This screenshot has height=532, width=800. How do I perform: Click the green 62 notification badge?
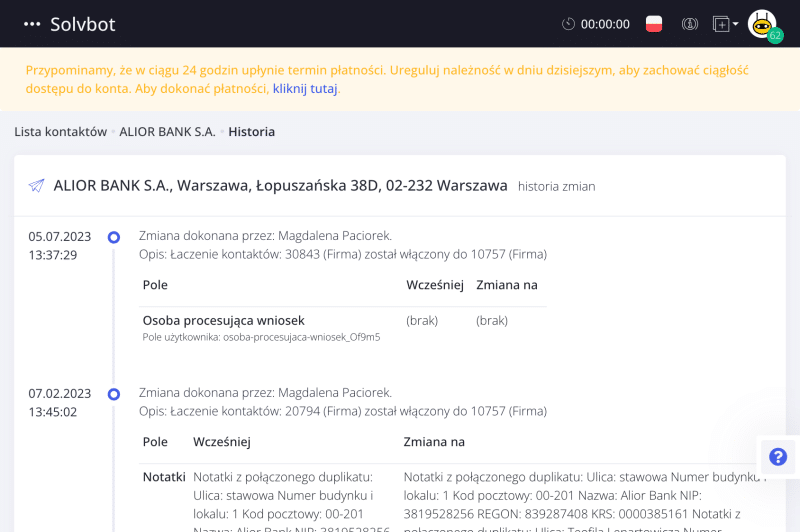pos(775,36)
